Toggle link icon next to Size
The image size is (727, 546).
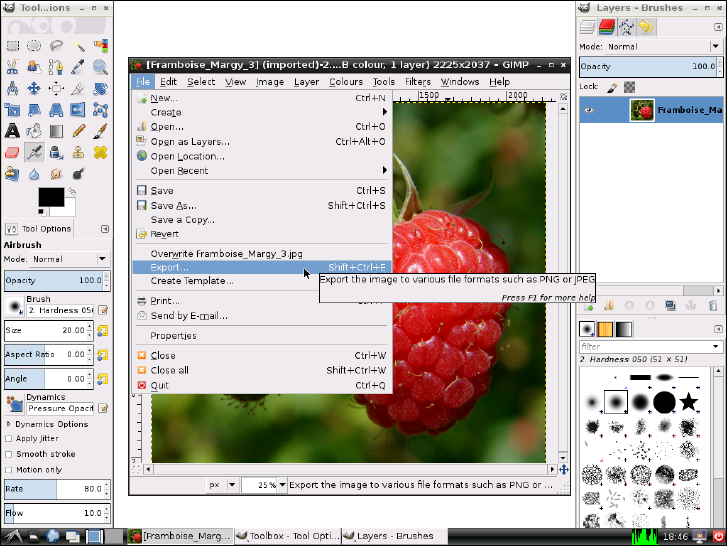102,330
